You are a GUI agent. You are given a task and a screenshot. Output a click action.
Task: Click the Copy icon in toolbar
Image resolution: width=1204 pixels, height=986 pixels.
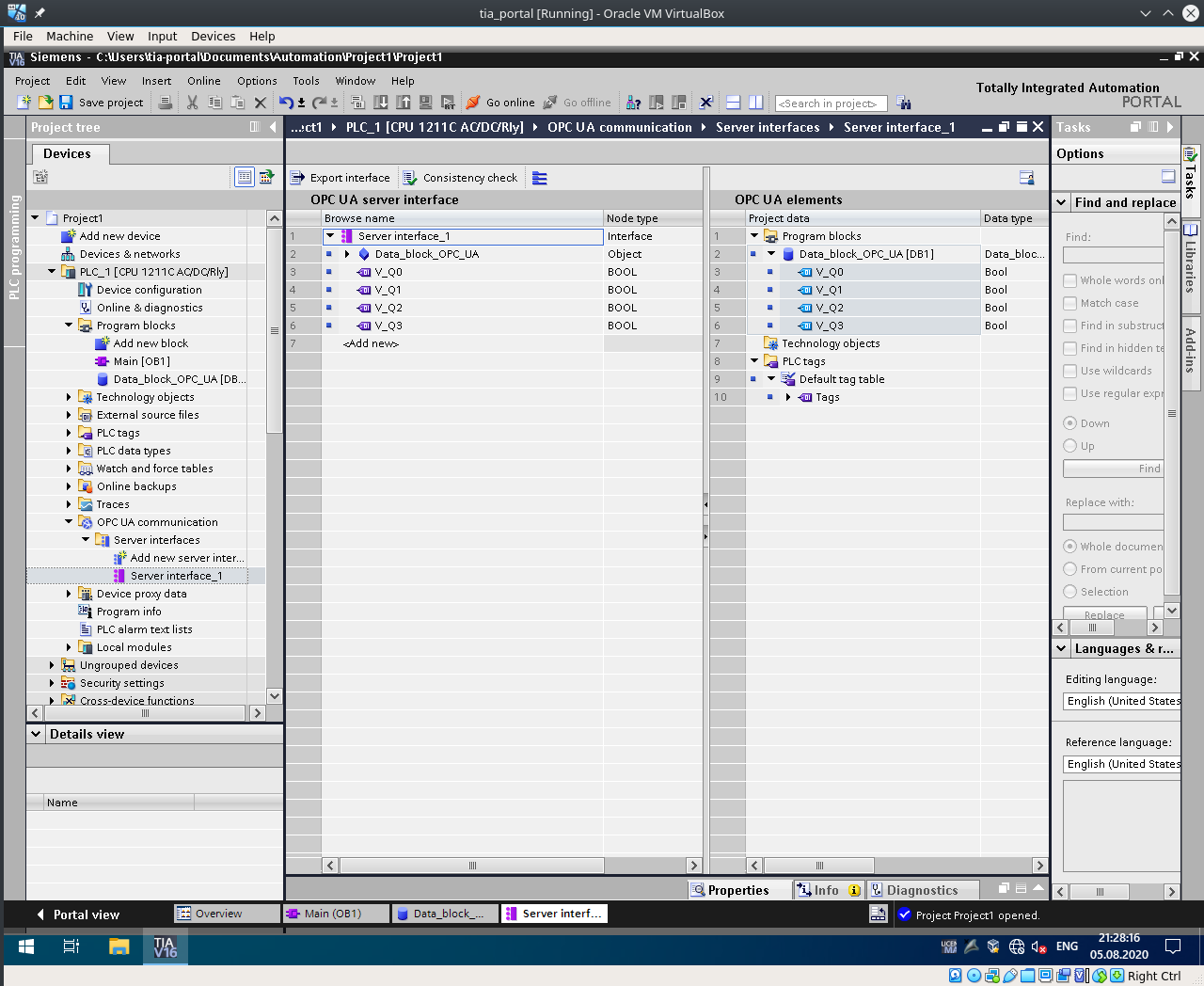point(215,103)
